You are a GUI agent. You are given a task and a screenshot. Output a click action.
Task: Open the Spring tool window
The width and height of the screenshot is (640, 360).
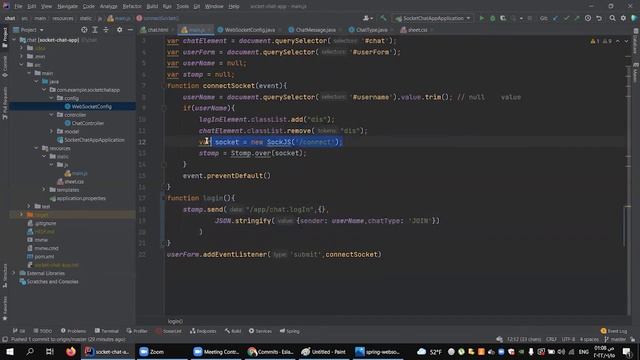tap(290, 331)
